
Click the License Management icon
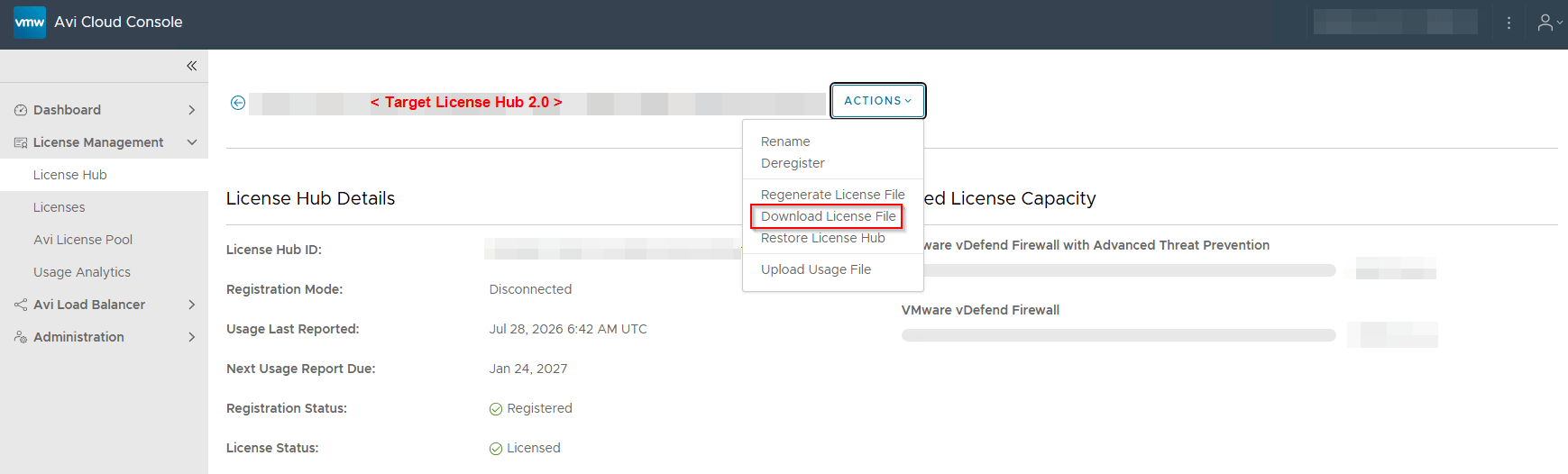[21, 142]
